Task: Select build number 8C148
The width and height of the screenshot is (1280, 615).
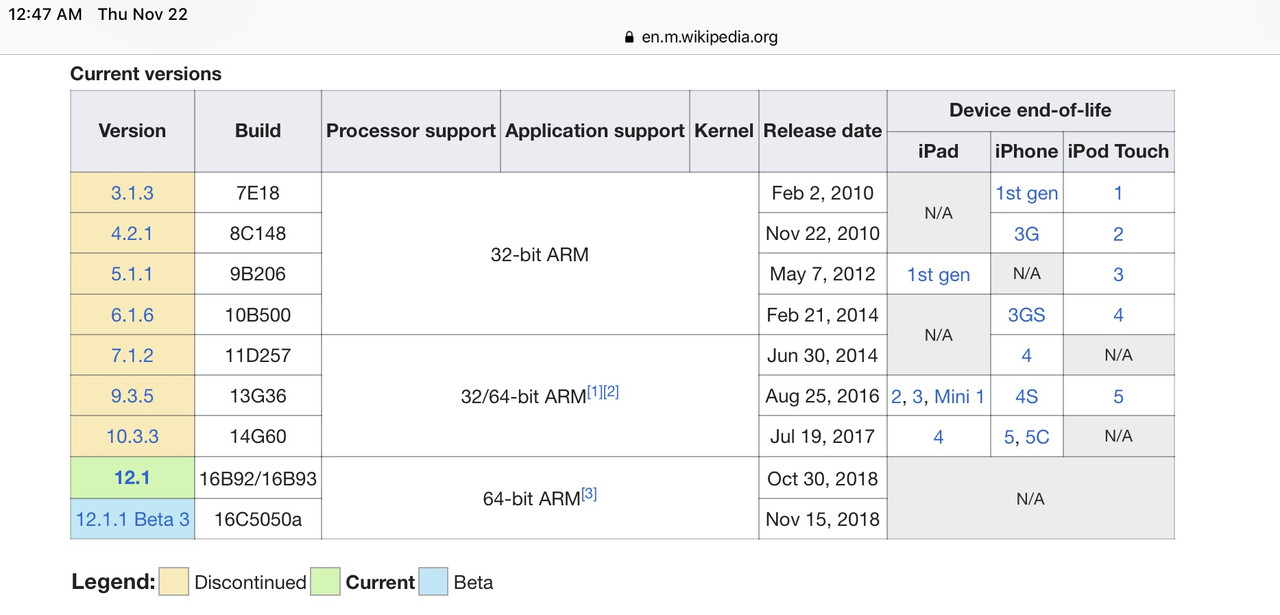Action: (x=258, y=233)
